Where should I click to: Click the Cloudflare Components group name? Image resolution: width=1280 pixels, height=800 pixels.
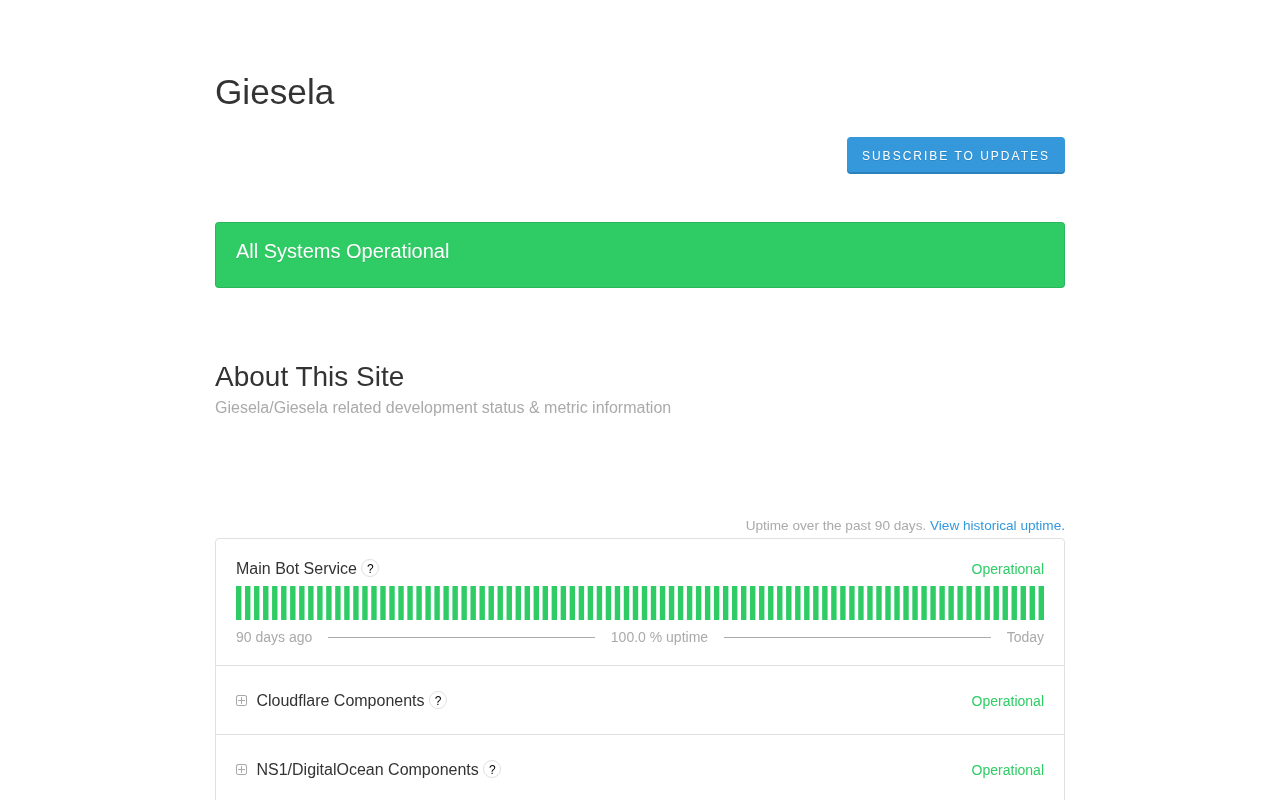(x=340, y=700)
